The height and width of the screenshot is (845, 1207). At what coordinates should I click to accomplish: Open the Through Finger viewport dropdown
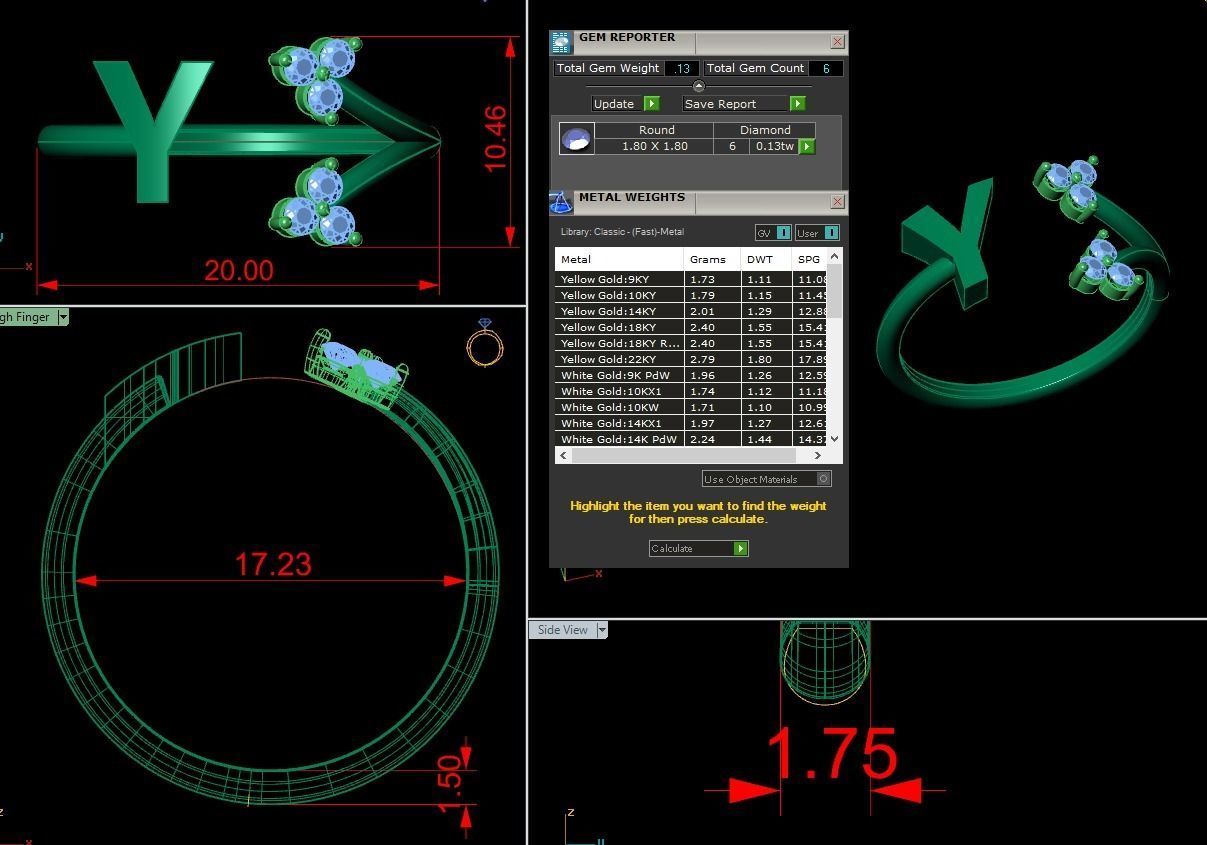[x=62, y=317]
